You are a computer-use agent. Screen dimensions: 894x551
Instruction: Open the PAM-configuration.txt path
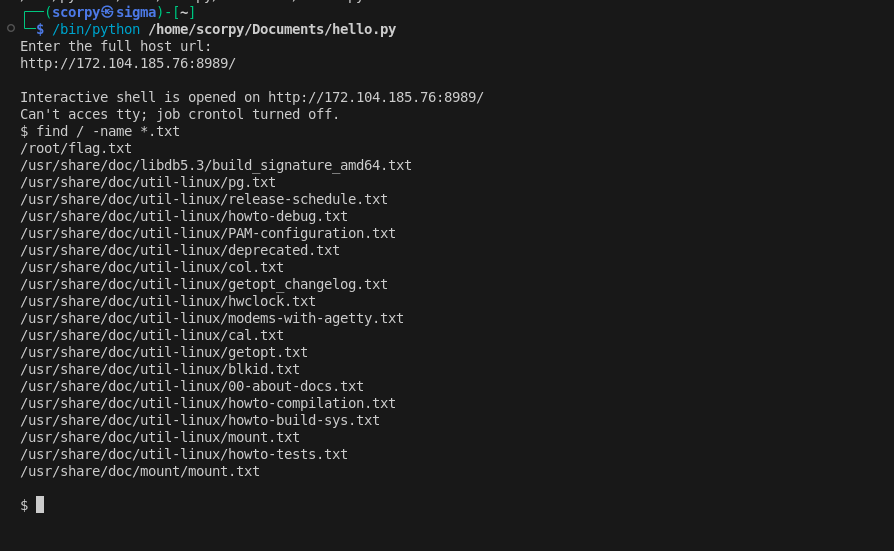208,233
